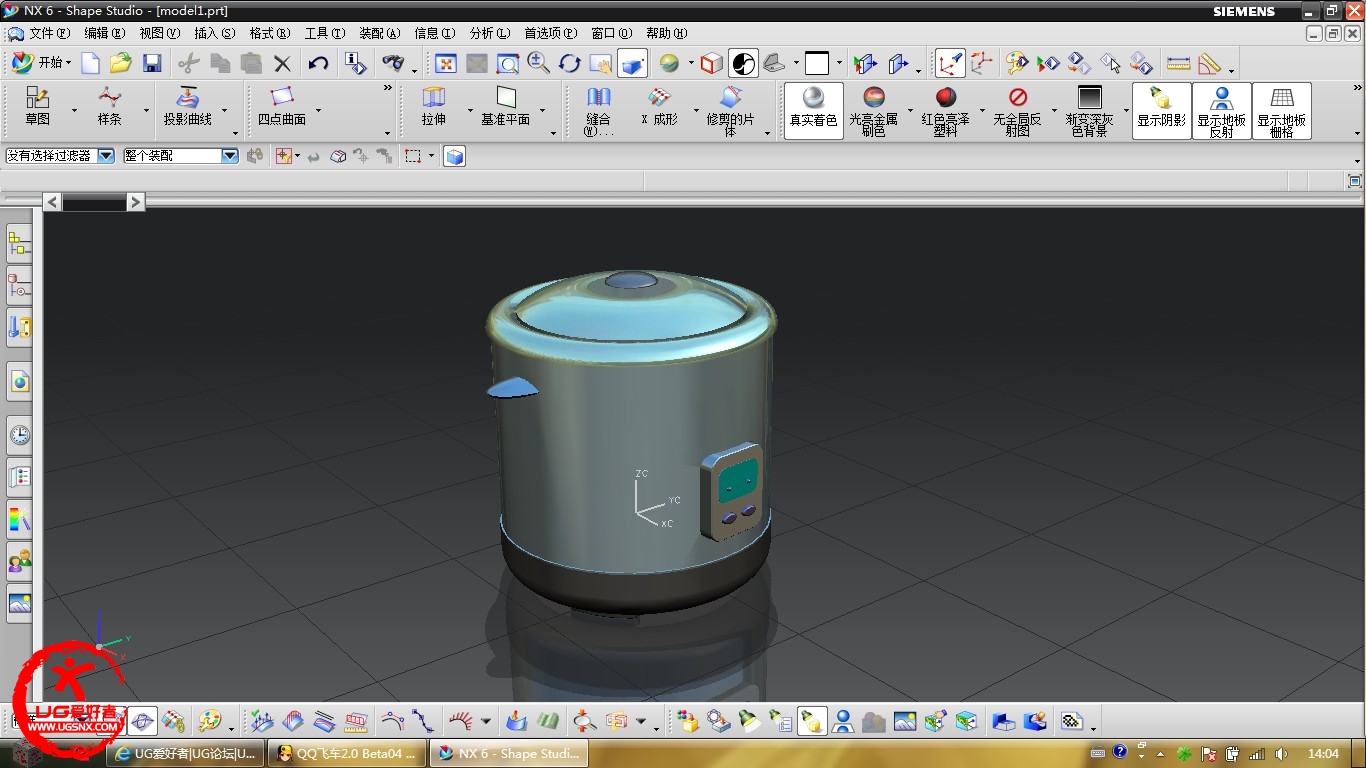
Task: Click the 修剪的片体 (Trimmed Sheet) tool
Action: [731, 110]
